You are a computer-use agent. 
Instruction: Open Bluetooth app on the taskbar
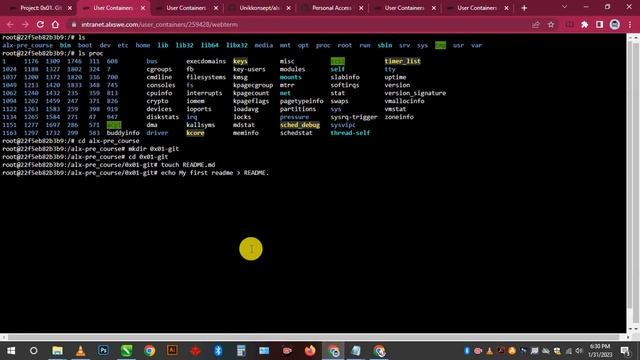(x=218, y=351)
